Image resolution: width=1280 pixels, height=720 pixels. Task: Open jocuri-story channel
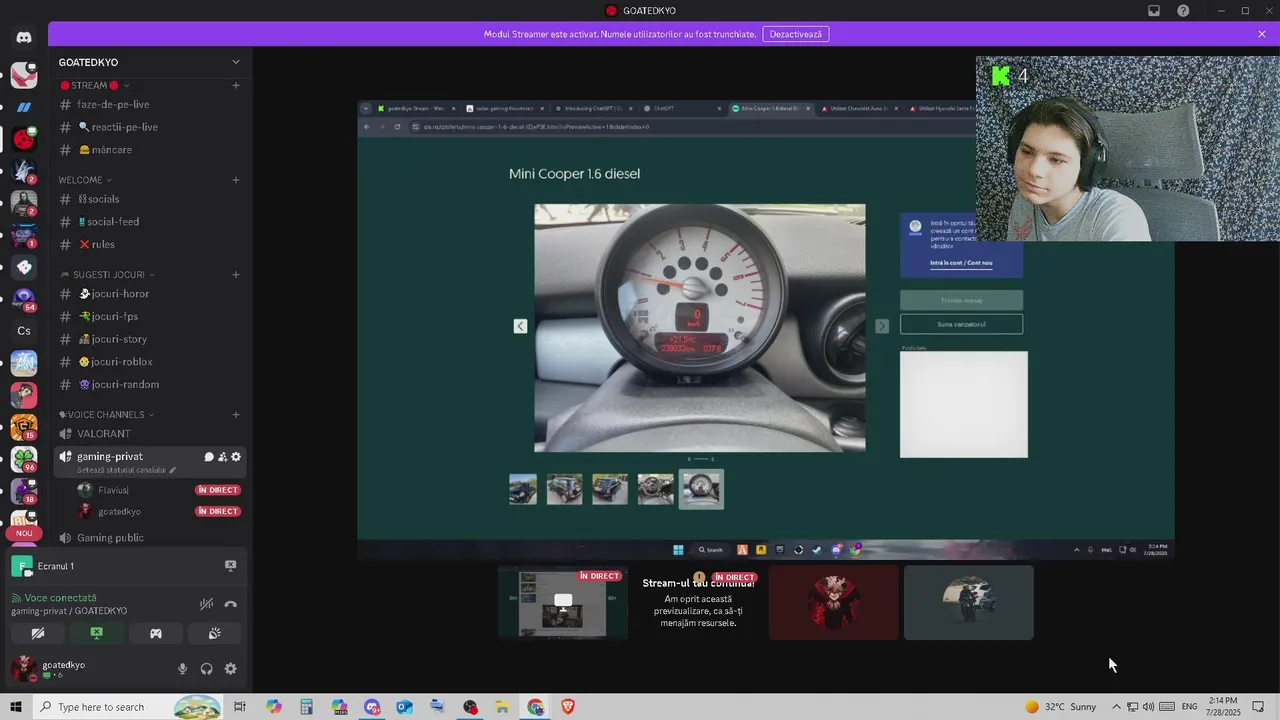click(x=150, y=339)
